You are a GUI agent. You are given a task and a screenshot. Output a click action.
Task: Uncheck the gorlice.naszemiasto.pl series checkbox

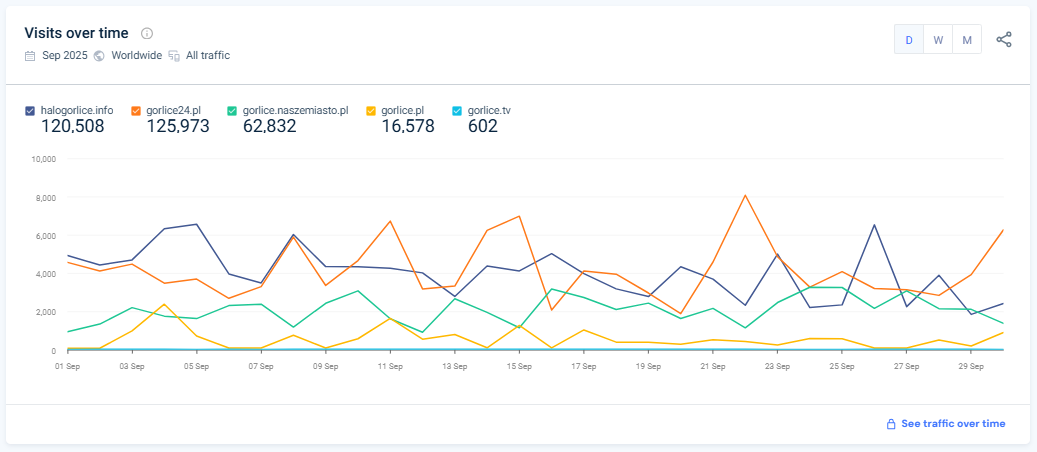click(x=232, y=110)
